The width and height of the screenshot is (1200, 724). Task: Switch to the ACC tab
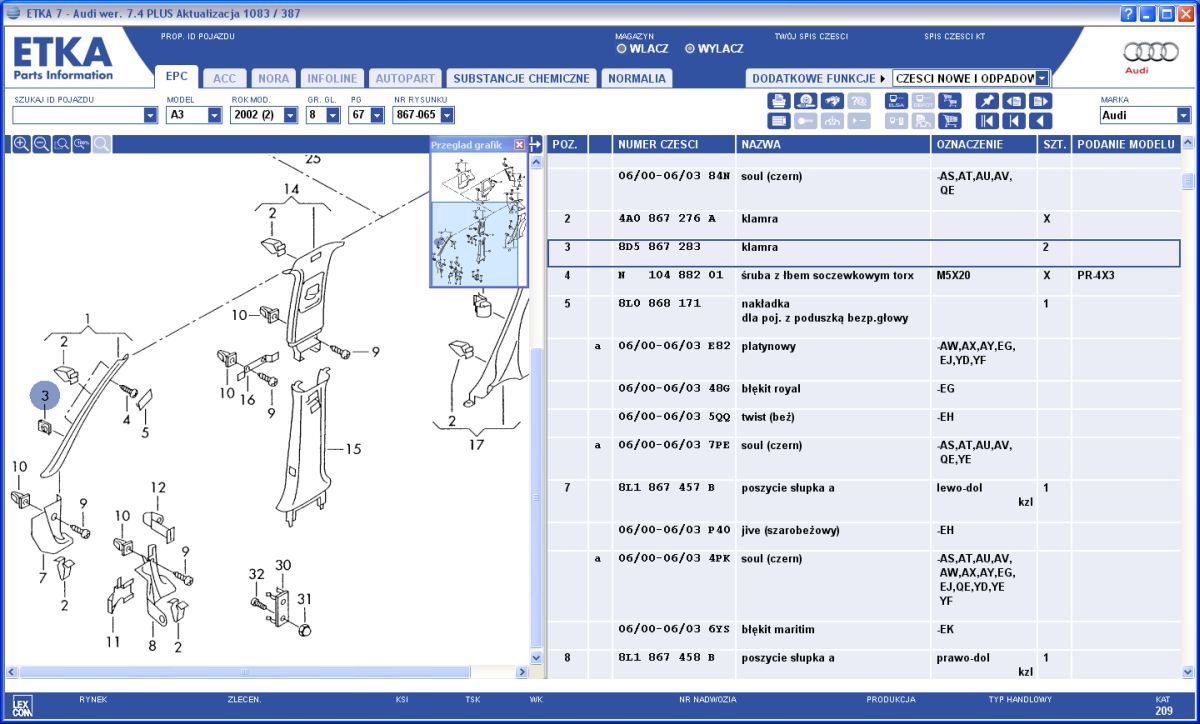(225, 78)
